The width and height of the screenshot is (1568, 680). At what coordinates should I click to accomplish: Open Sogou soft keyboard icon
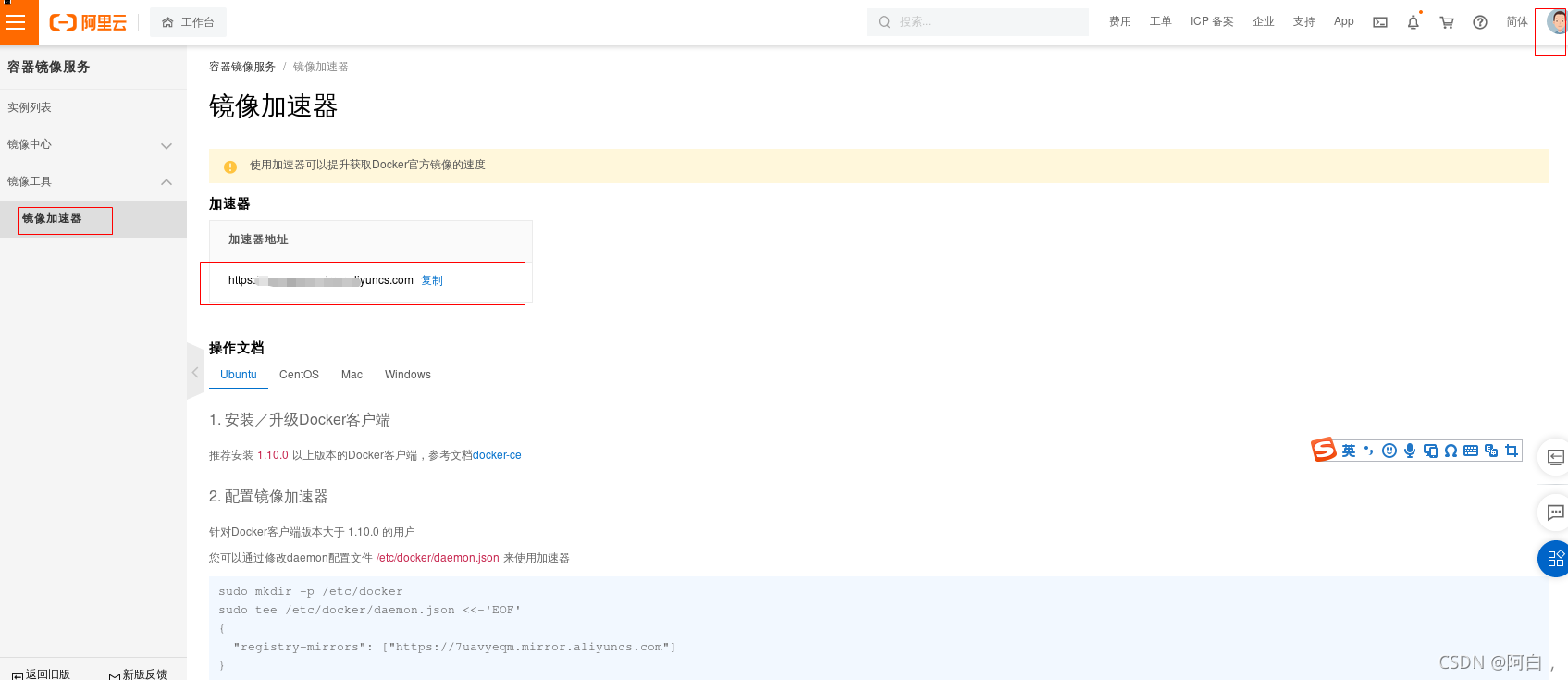click(1471, 451)
